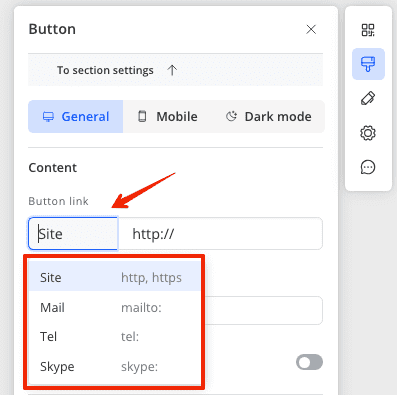Screen dimensions: 397x395
Task: Go to section settings button
Action: tap(175, 70)
